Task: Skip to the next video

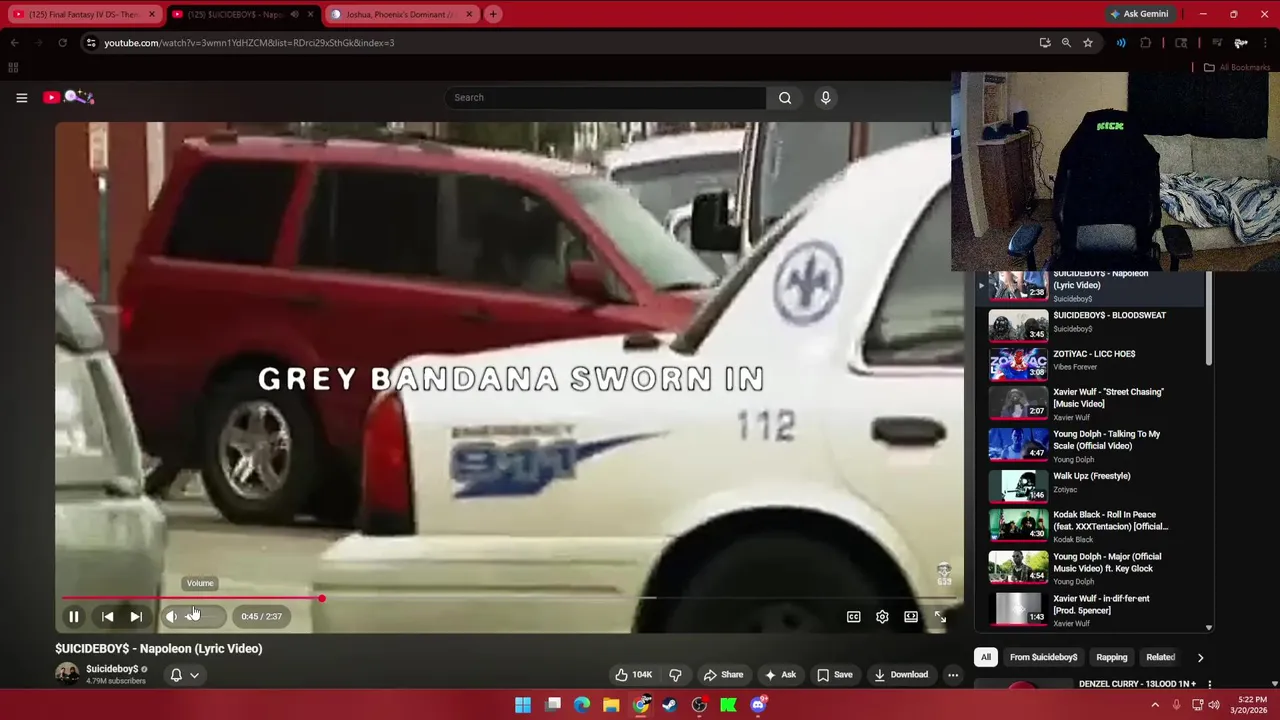Action: pos(136,617)
